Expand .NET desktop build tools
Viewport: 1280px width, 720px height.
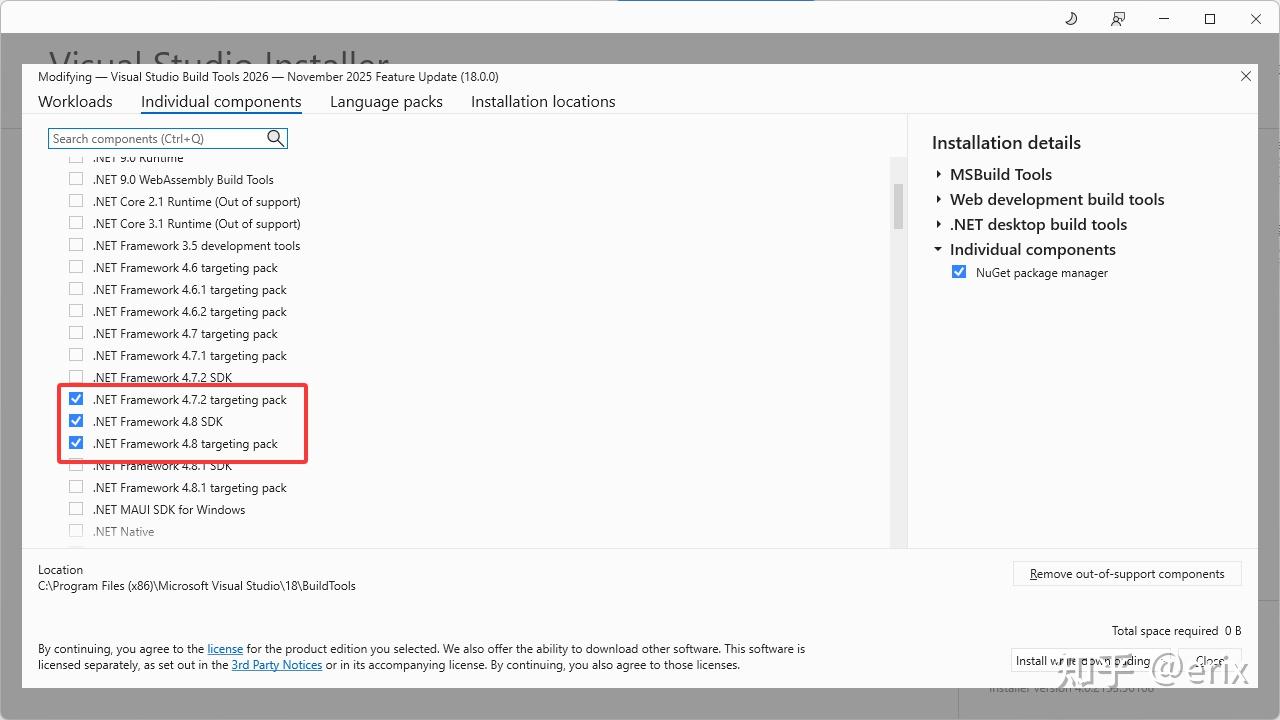click(939, 224)
